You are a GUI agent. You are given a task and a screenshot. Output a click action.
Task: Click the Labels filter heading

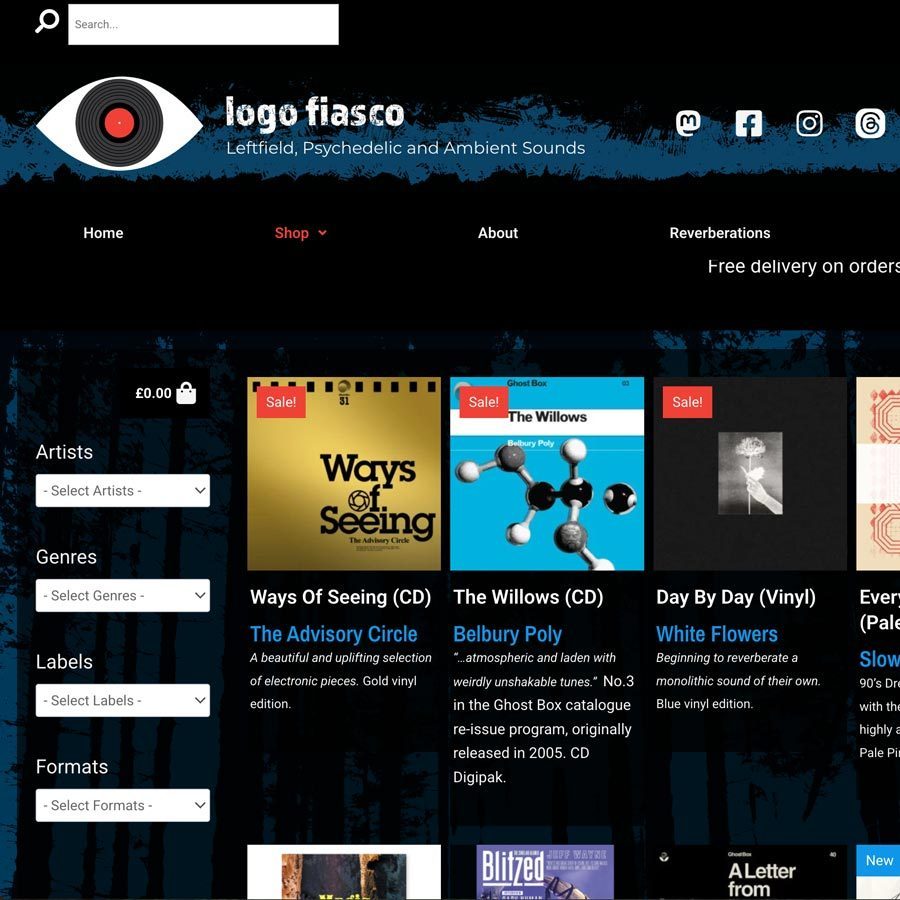pos(64,662)
